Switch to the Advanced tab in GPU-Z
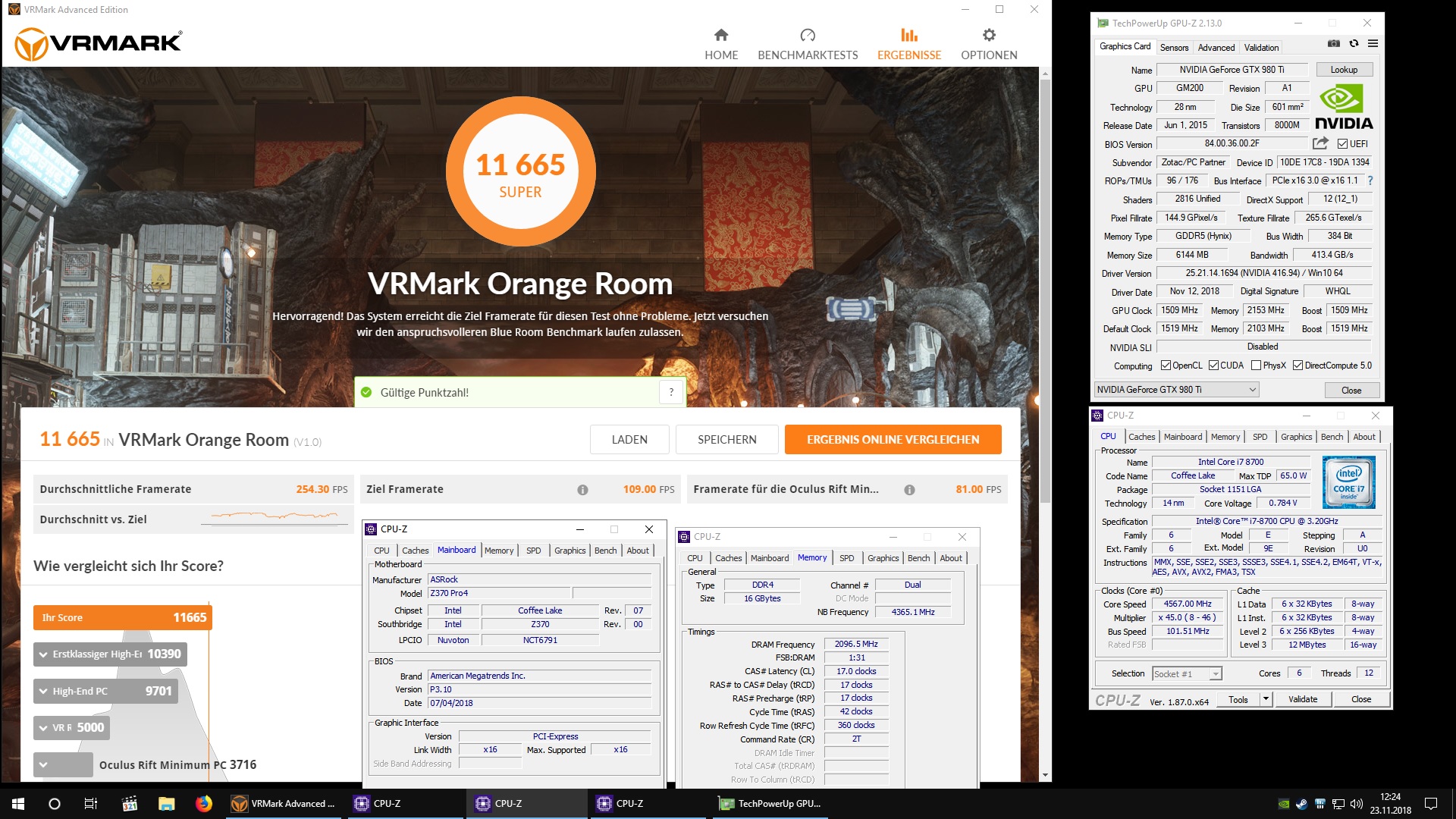 tap(1216, 47)
